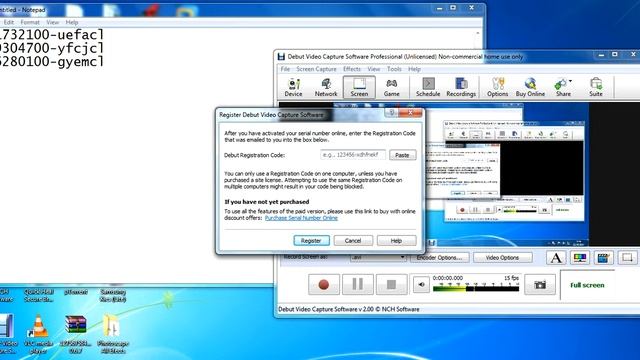Click the stop recording button
640x360 pixels.
click(391, 284)
